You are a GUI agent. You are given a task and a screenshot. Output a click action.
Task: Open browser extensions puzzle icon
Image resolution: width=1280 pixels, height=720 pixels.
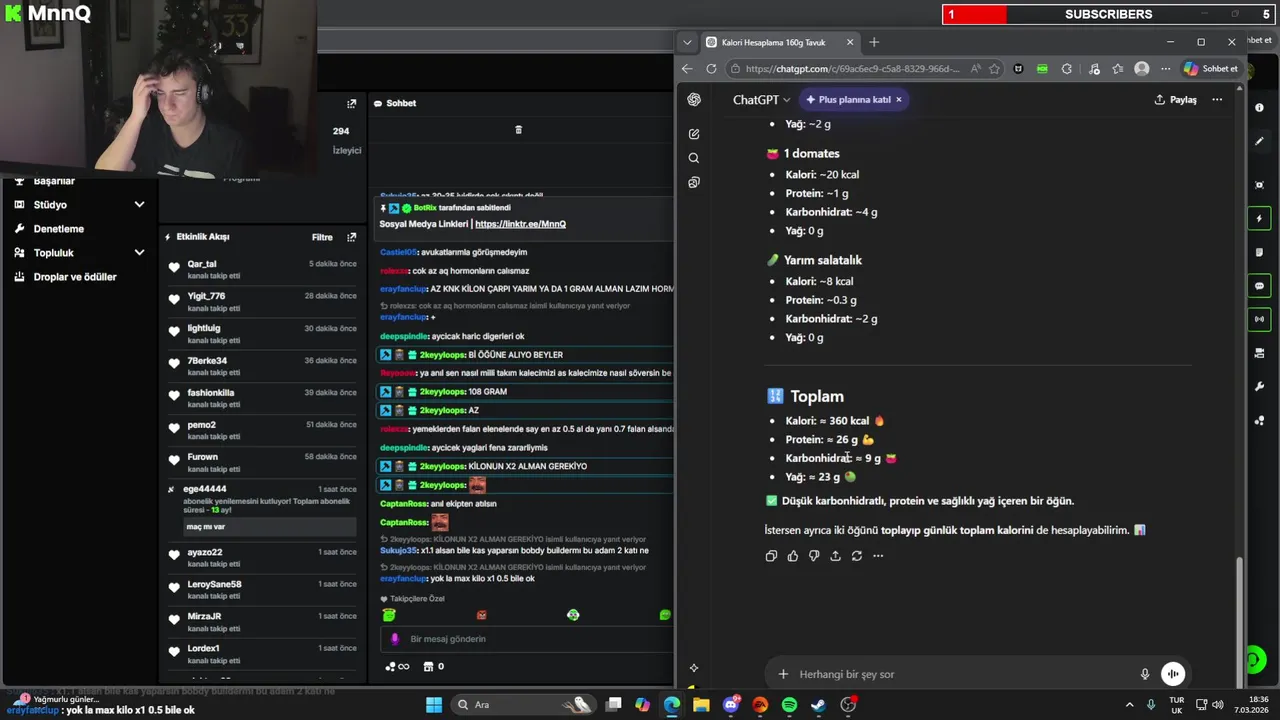pyautogui.click(x=1066, y=69)
